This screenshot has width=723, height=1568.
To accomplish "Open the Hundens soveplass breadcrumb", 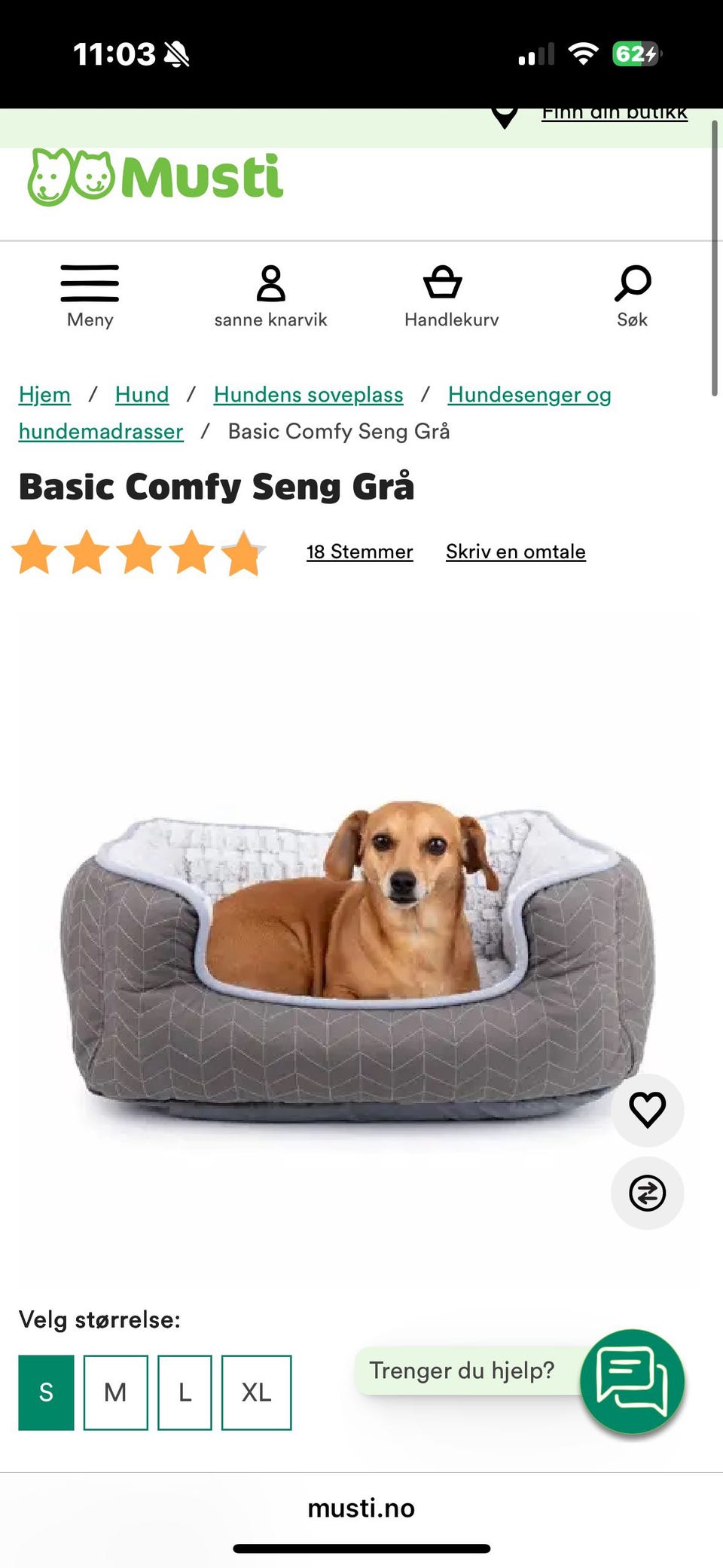I will click(x=308, y=395).
